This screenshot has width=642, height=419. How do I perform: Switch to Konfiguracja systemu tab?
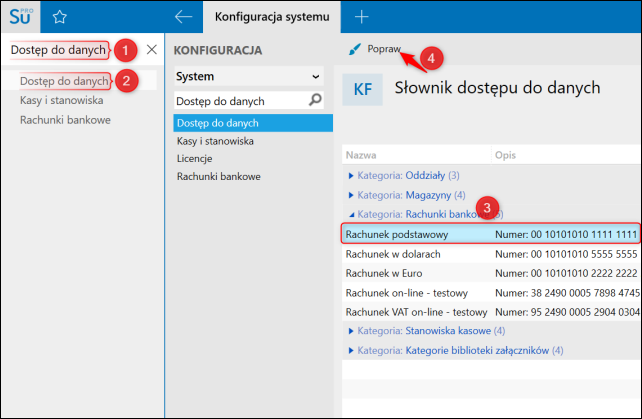click(x=271, y=16)
